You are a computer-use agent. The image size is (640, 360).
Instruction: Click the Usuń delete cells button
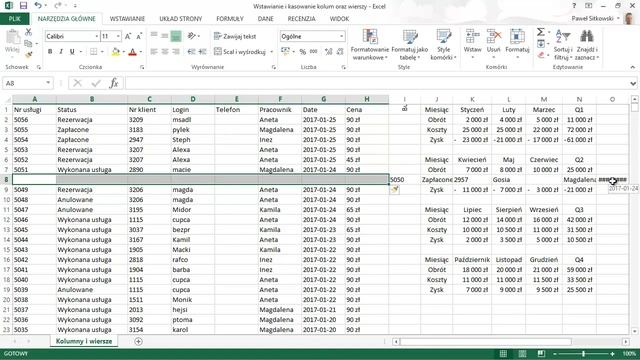click(493, 45)
